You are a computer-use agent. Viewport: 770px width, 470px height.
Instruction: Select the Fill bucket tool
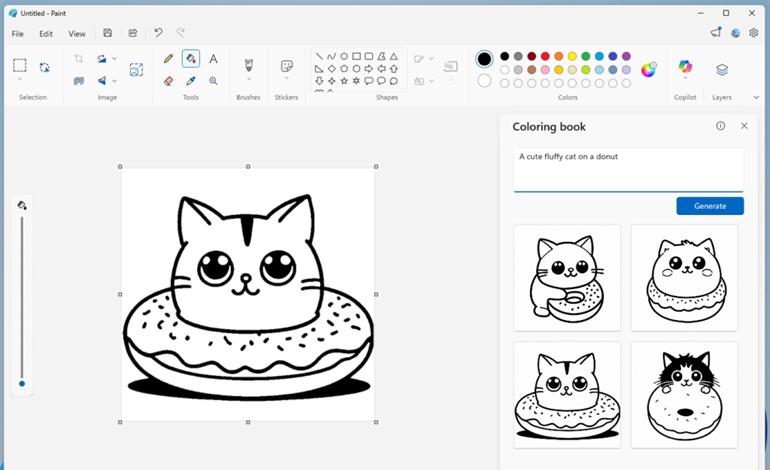coord(191,59)
